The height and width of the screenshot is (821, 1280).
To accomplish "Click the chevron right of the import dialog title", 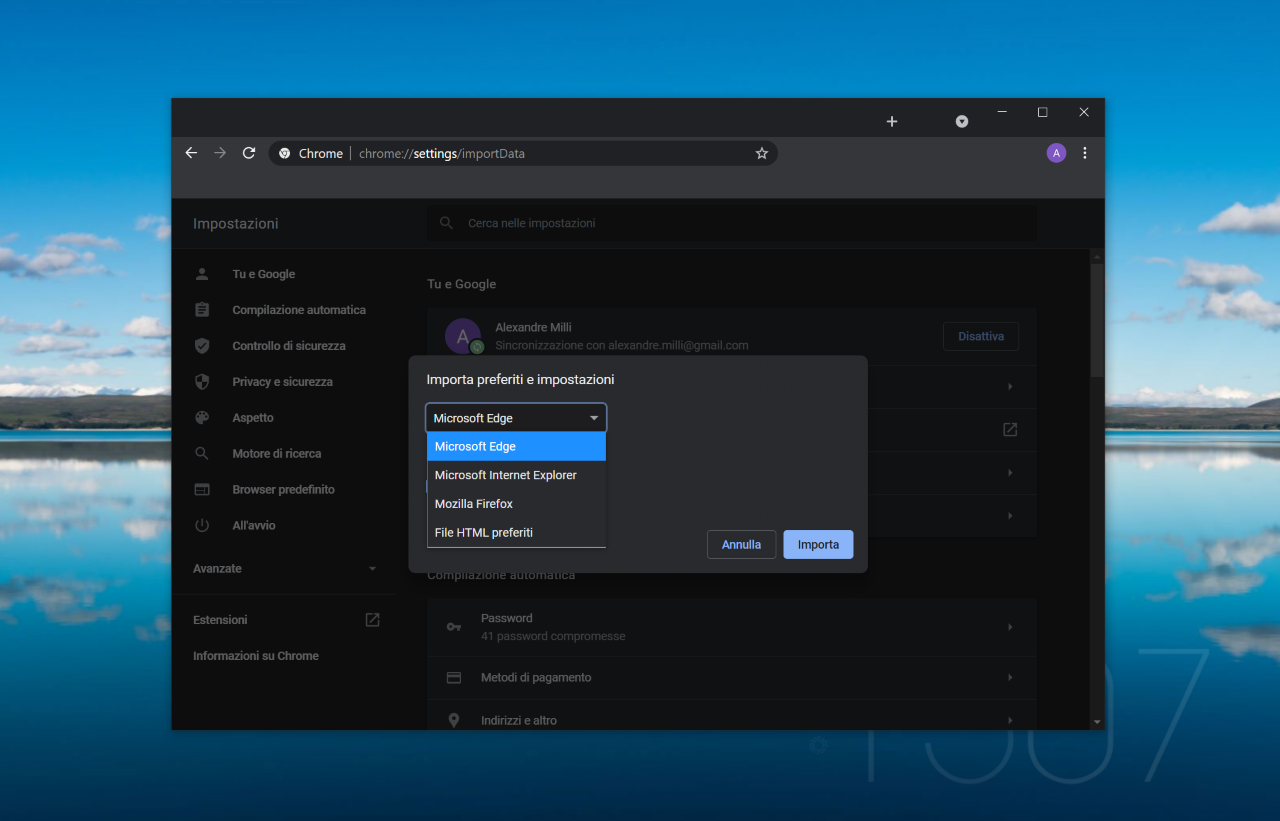I will pyautogui.click(x=1010, y=386).
